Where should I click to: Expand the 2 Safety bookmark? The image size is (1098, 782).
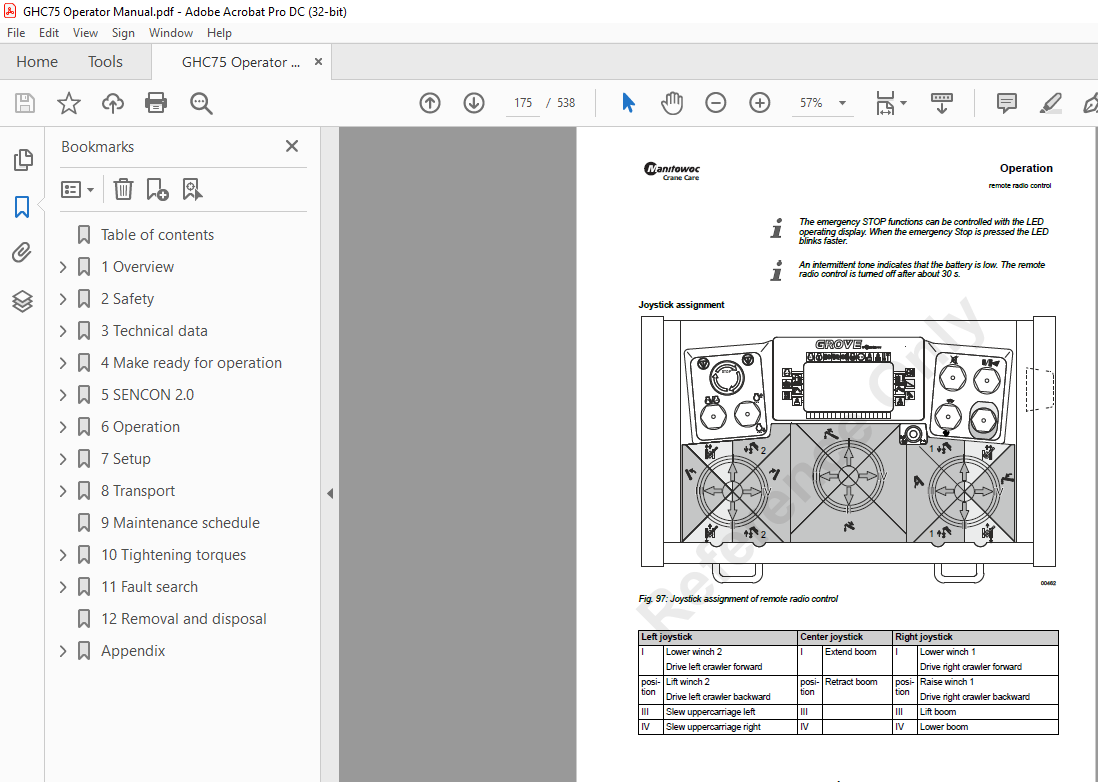point(63,299)
